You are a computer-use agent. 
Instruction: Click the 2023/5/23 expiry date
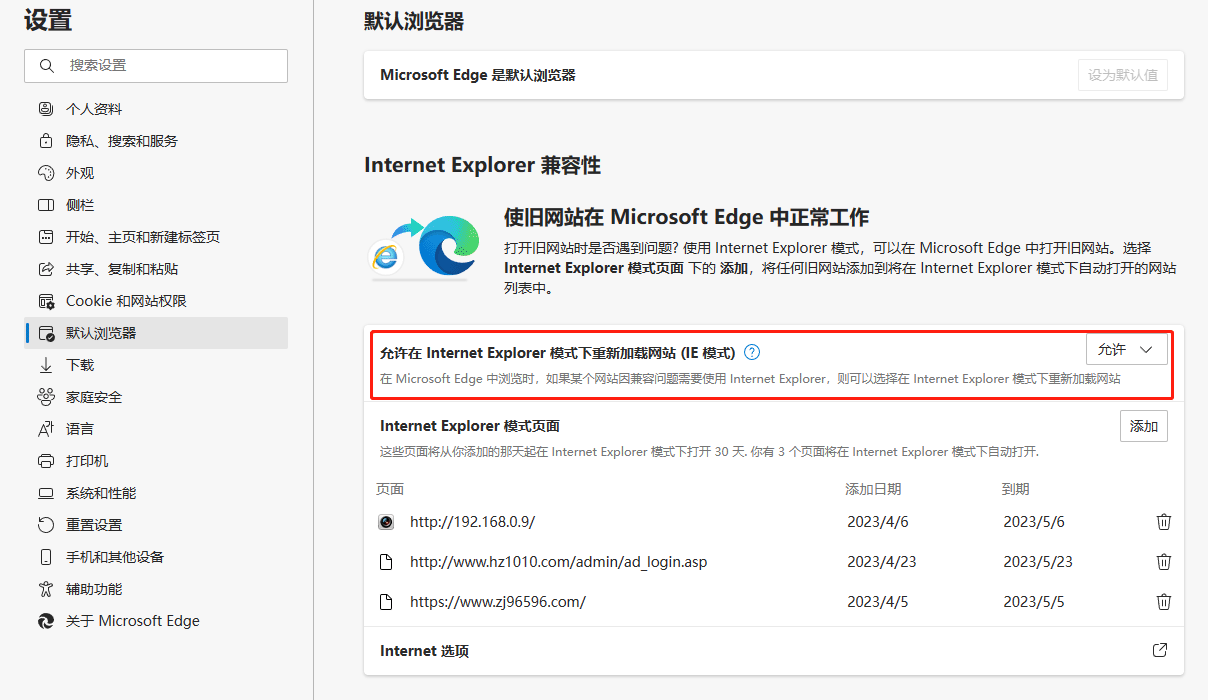click(x=1038, y=562)
